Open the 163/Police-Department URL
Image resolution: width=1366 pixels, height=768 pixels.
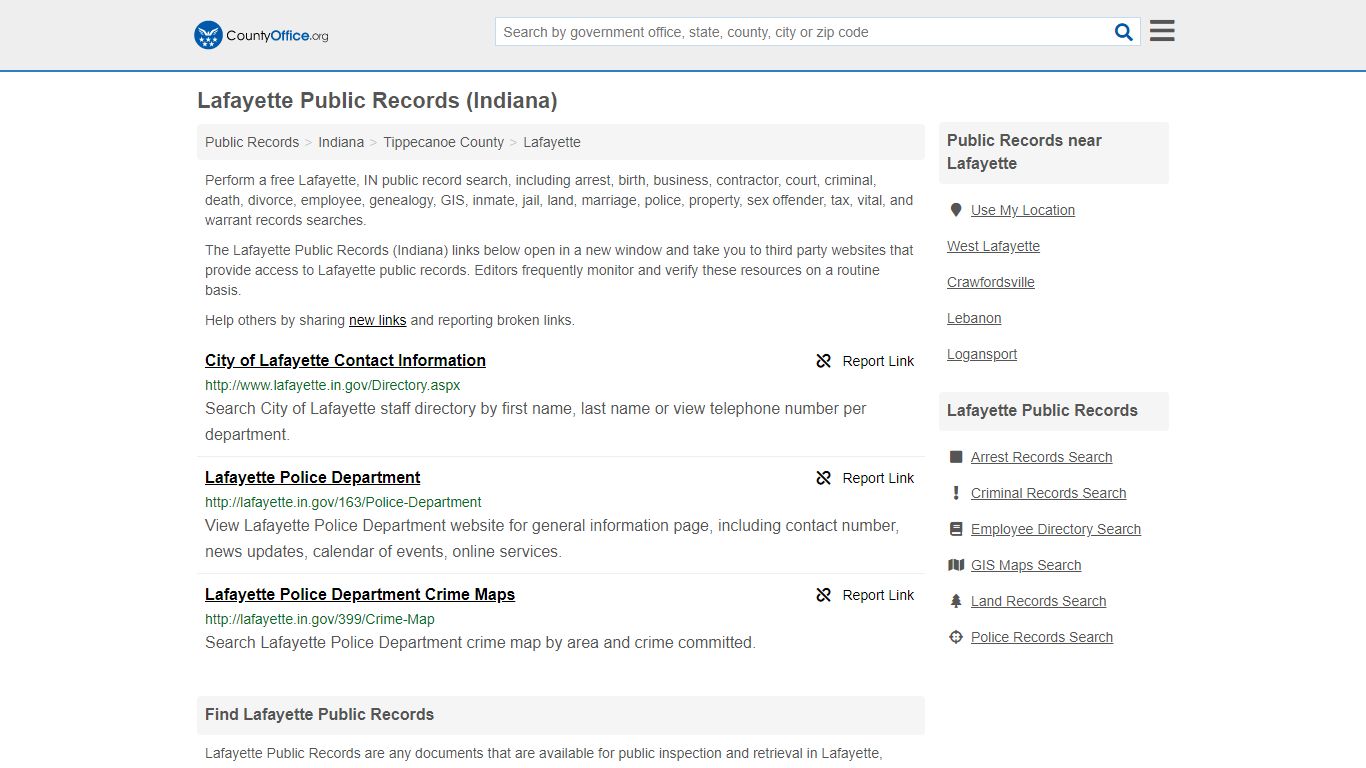click(343, 502)
